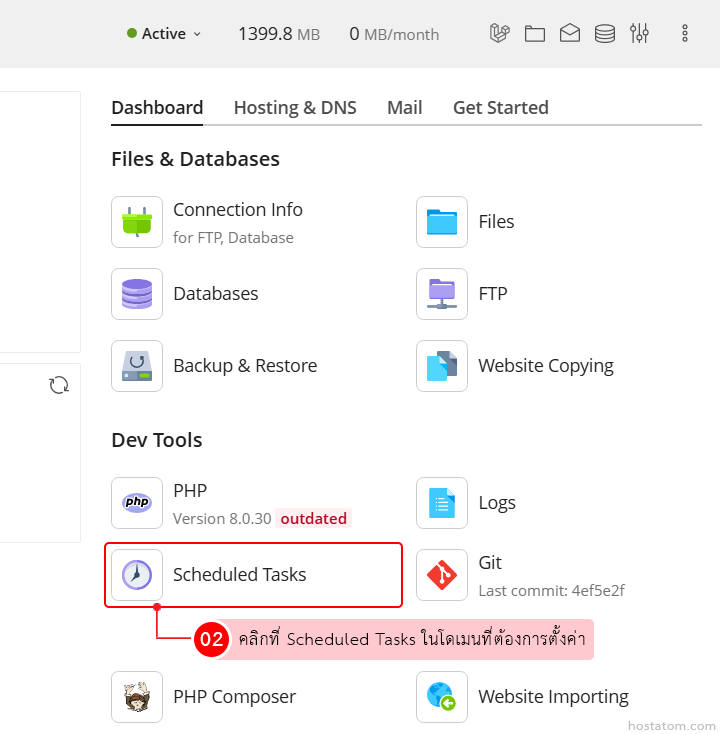Click the Scheduled Tasks clock icon
The width and height of the screenshot is (720, 734).
coord(137,575)
